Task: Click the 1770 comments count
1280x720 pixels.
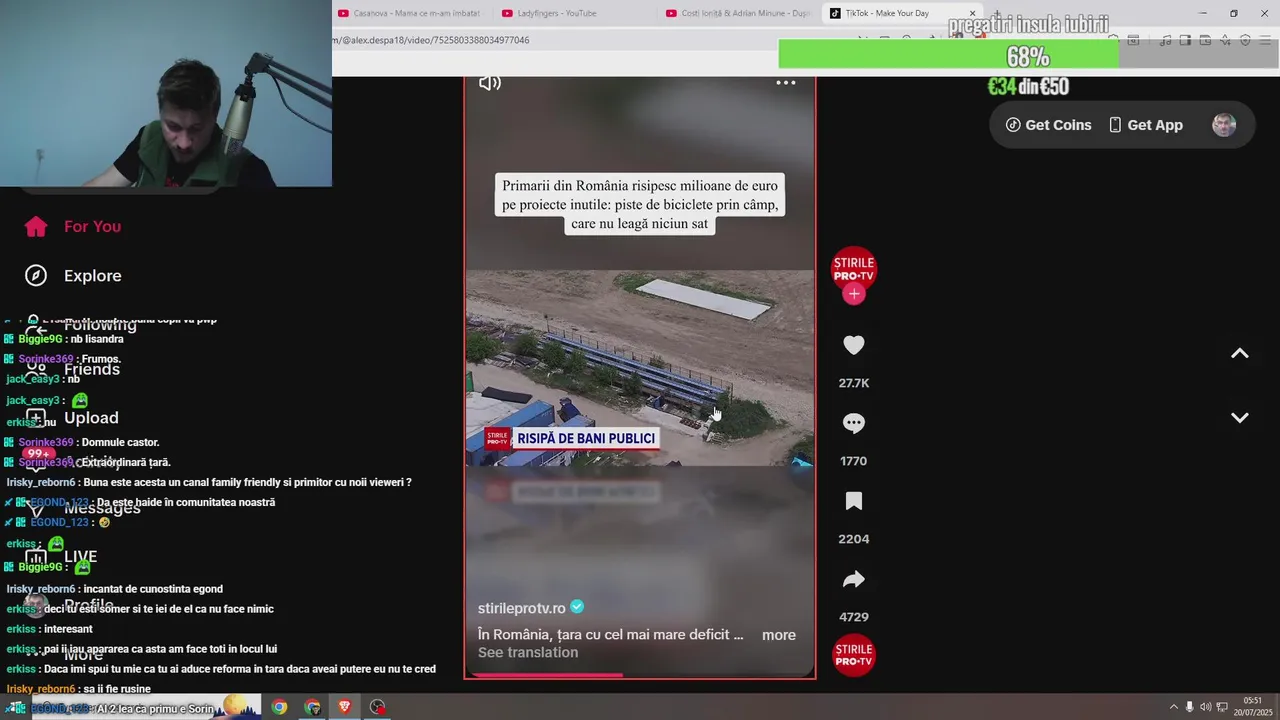Action: 854,461
